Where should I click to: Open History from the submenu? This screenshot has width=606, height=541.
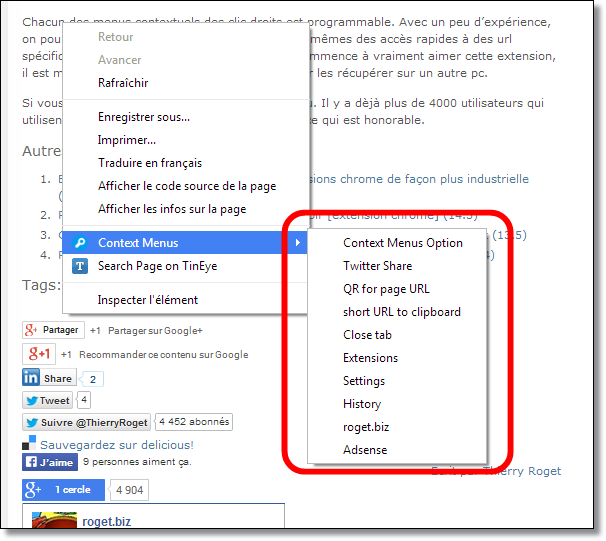click(397, 404)
